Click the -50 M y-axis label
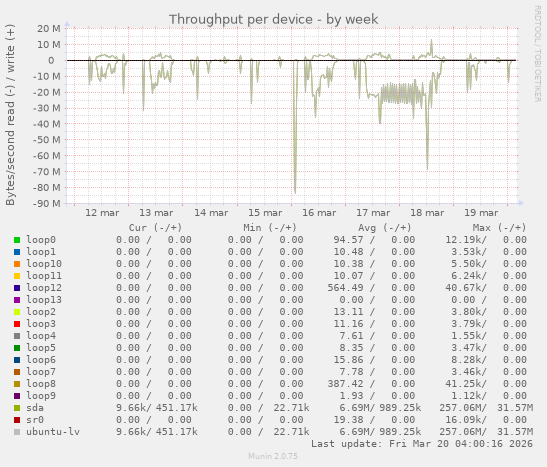 pyautogui.click(x=47, y=140)
